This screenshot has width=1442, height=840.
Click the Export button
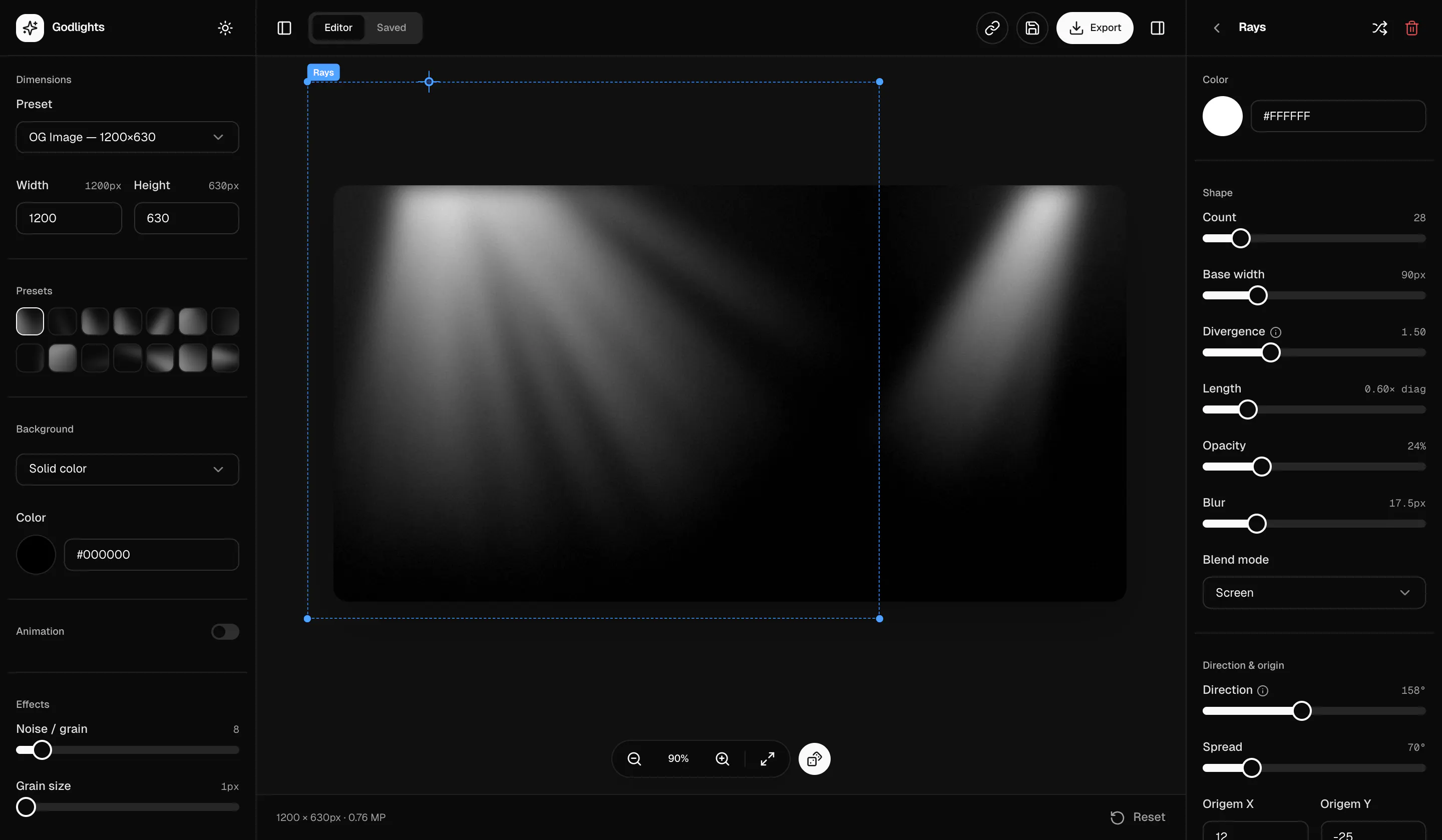(1095, 28)
